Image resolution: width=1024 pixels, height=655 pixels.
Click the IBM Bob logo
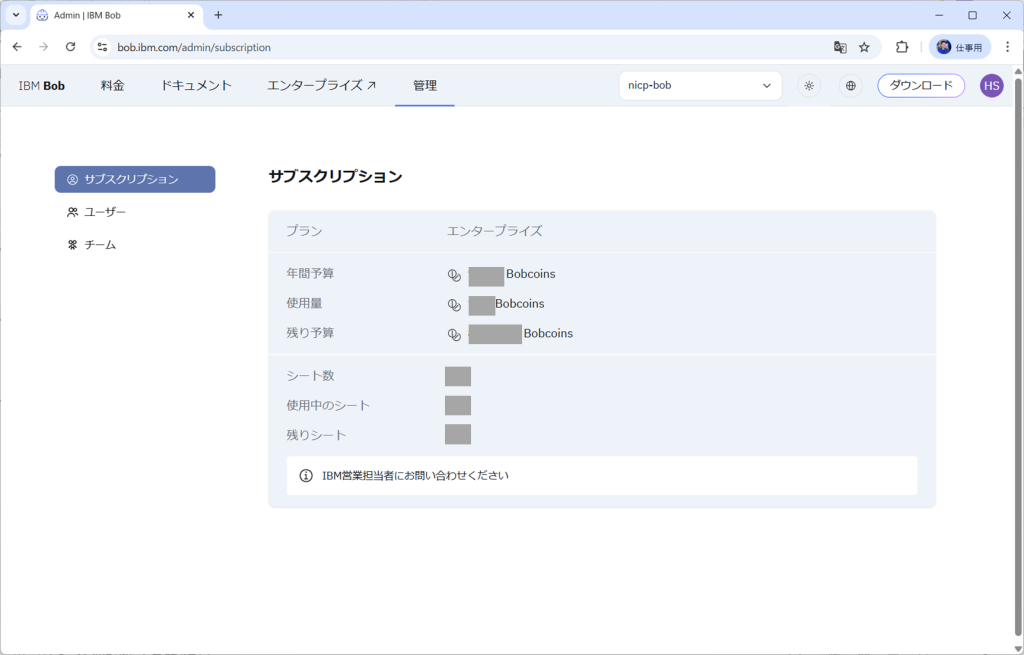(42, 86)
